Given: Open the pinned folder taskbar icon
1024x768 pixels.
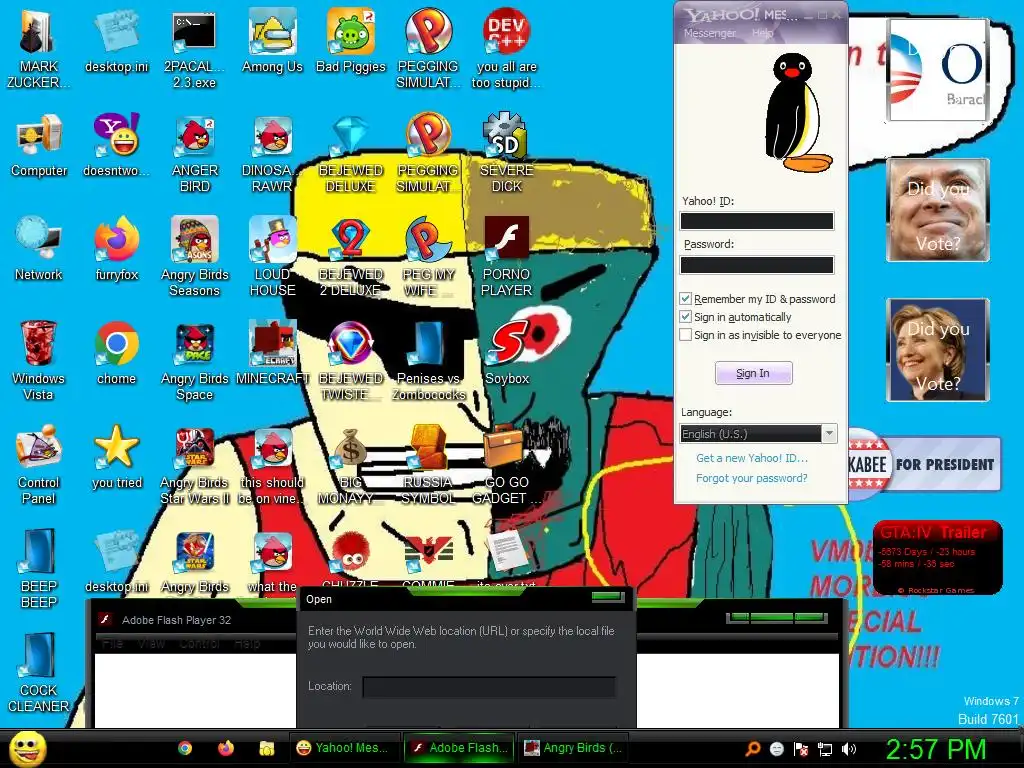Looking at the screenshot, I should click(266, 748).
